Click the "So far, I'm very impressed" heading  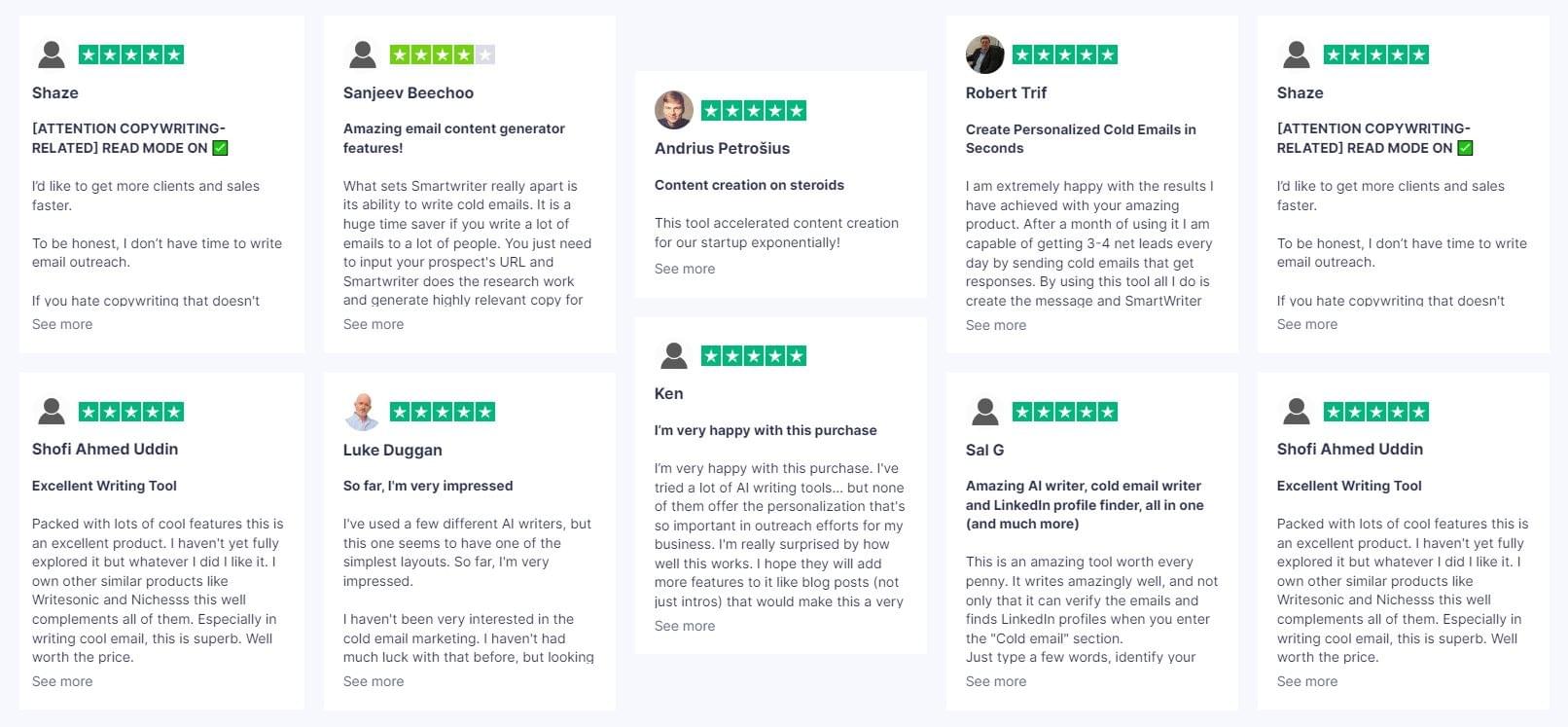coord(428,486)
